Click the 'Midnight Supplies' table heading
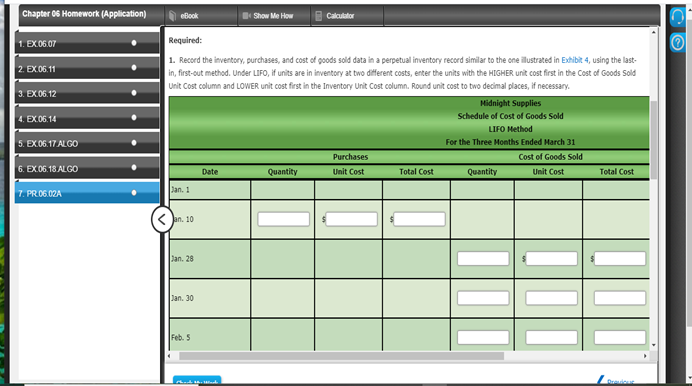The width and height of the screenshot is (692, 386). point(510,103)
